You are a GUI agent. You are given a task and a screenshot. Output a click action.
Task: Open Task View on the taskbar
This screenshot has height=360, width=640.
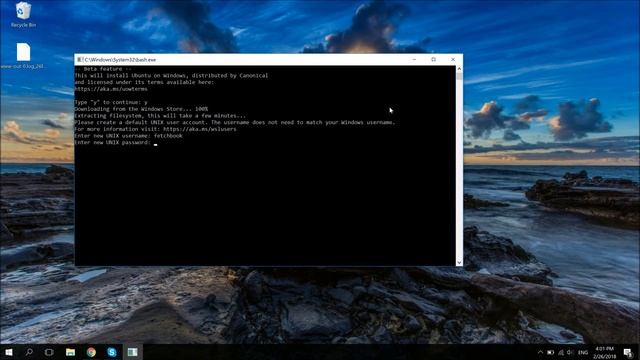[49, 352]
